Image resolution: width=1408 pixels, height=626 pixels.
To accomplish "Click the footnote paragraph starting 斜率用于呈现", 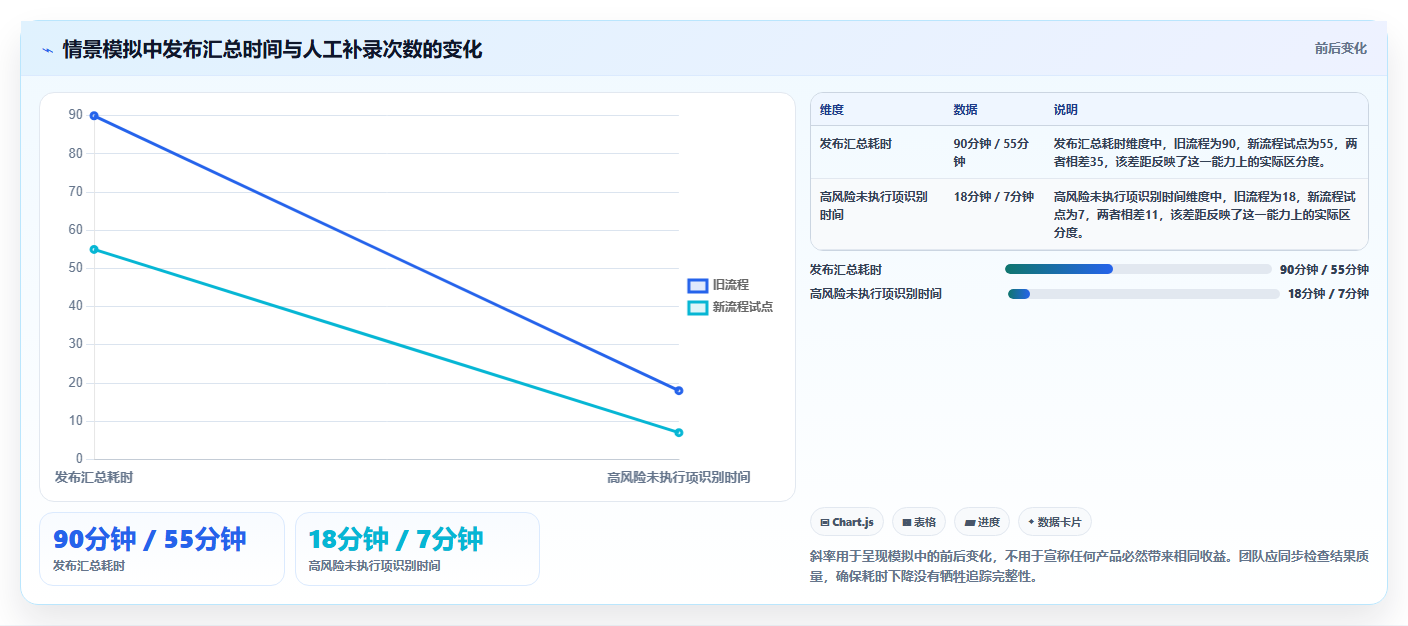I will [x=1089, y=566].
